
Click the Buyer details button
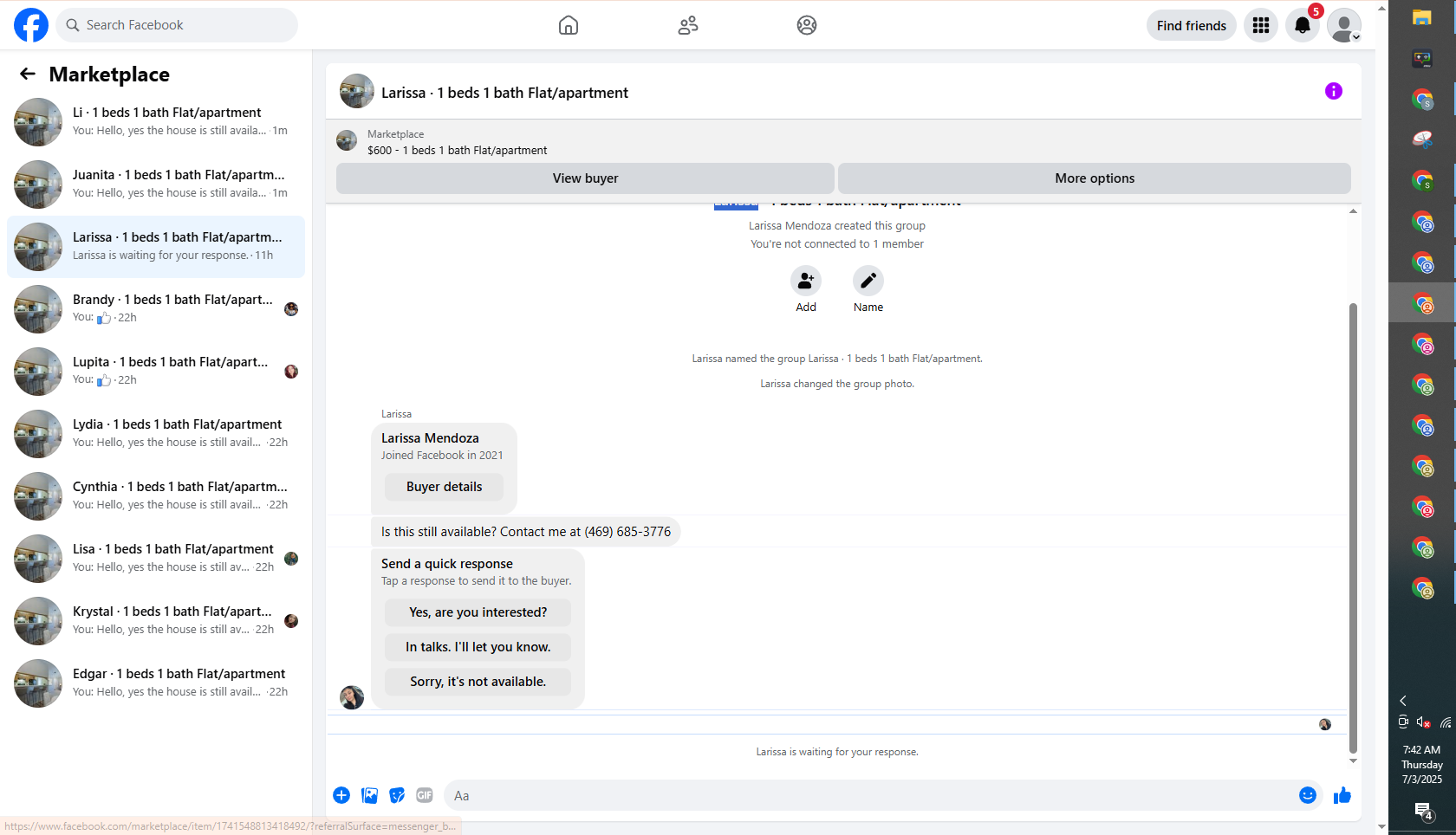444,487
